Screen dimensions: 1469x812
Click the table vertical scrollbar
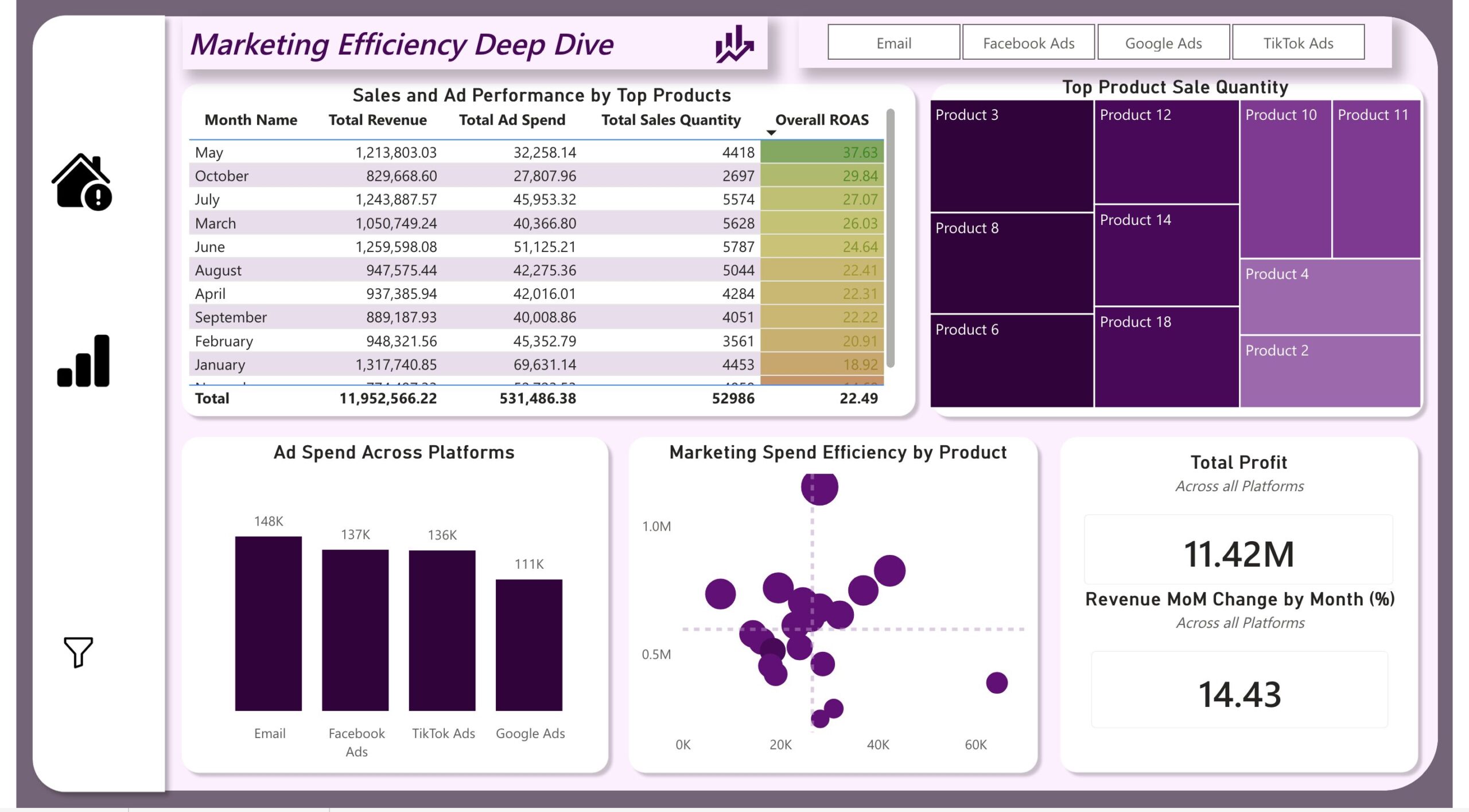[x=891, y=238]
